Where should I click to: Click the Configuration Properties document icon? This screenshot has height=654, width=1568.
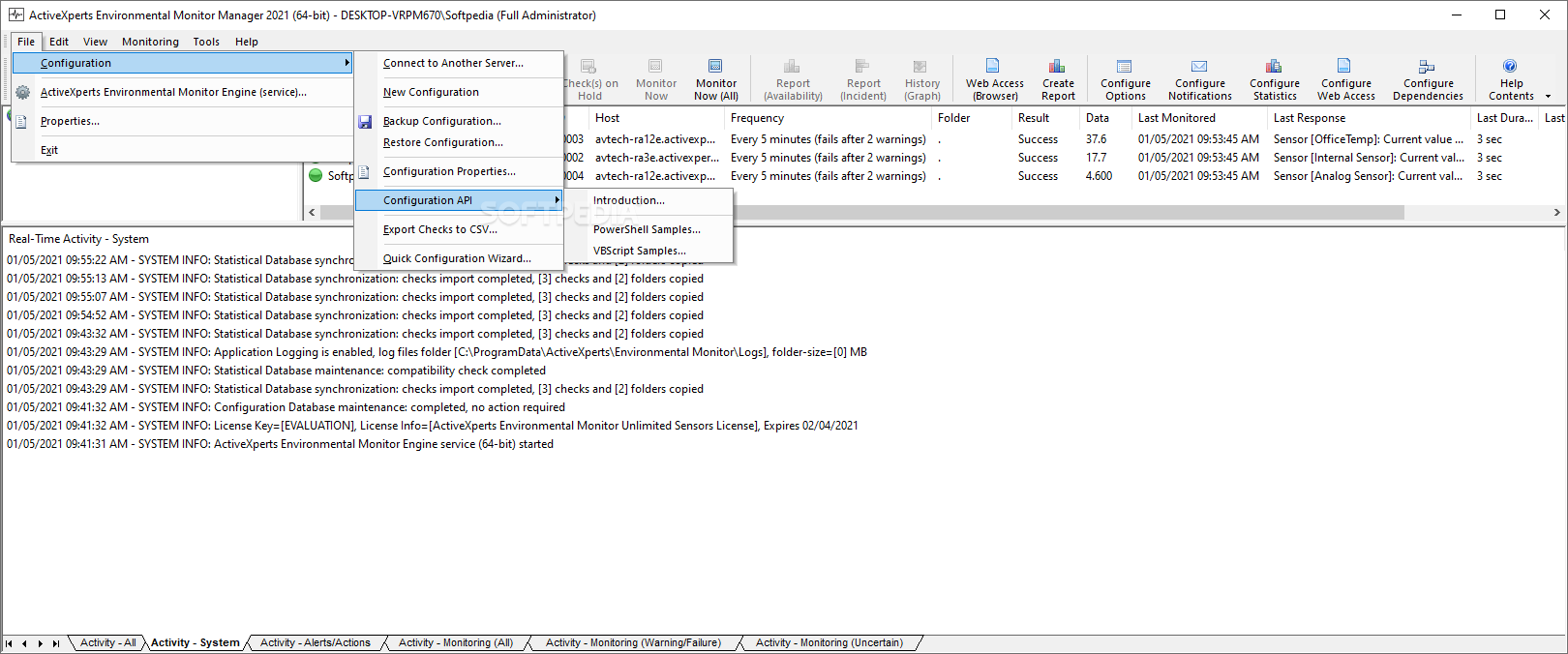click(364, 172)
